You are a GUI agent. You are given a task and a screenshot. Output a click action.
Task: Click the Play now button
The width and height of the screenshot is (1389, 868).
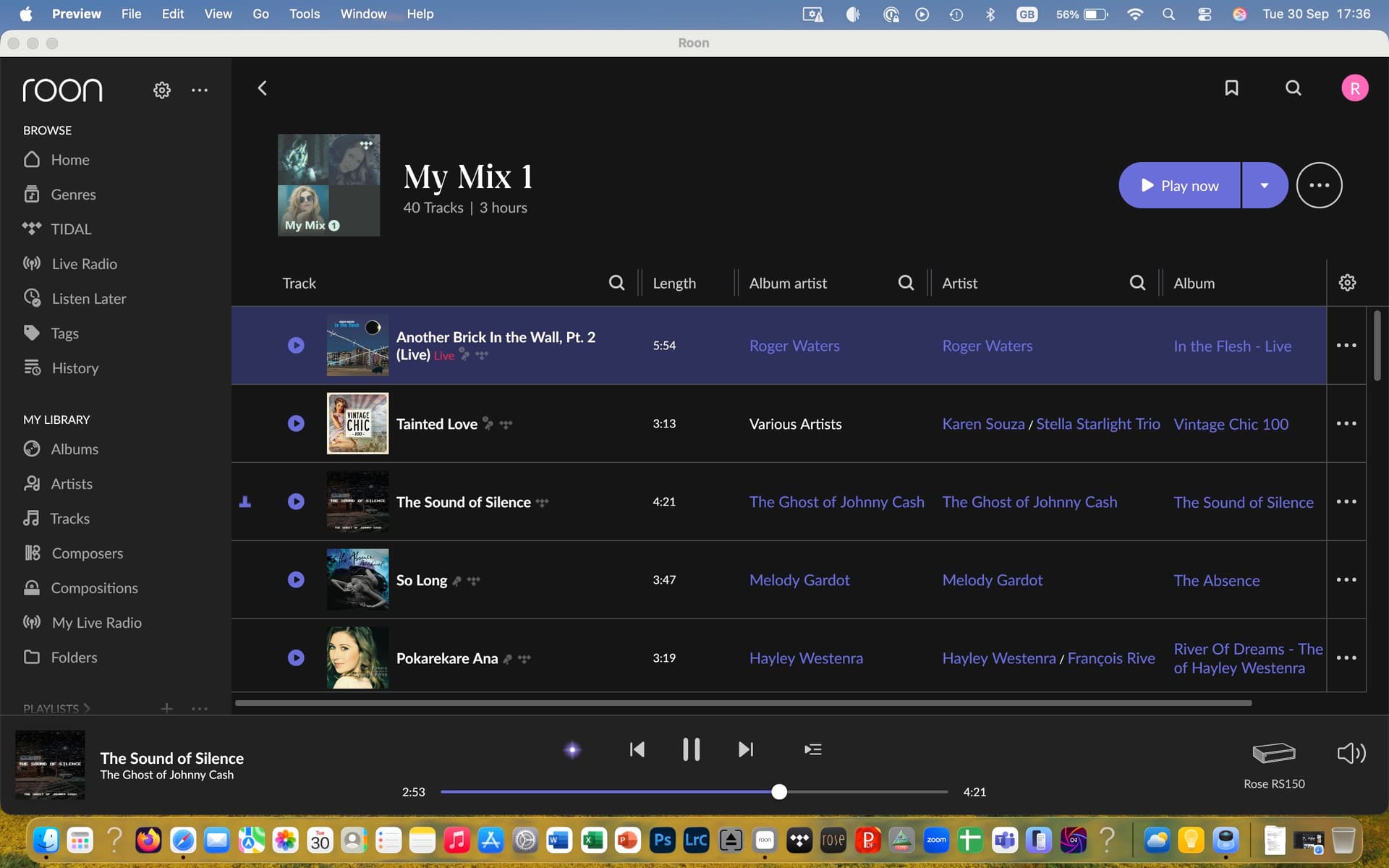(x=1180, y=186)
